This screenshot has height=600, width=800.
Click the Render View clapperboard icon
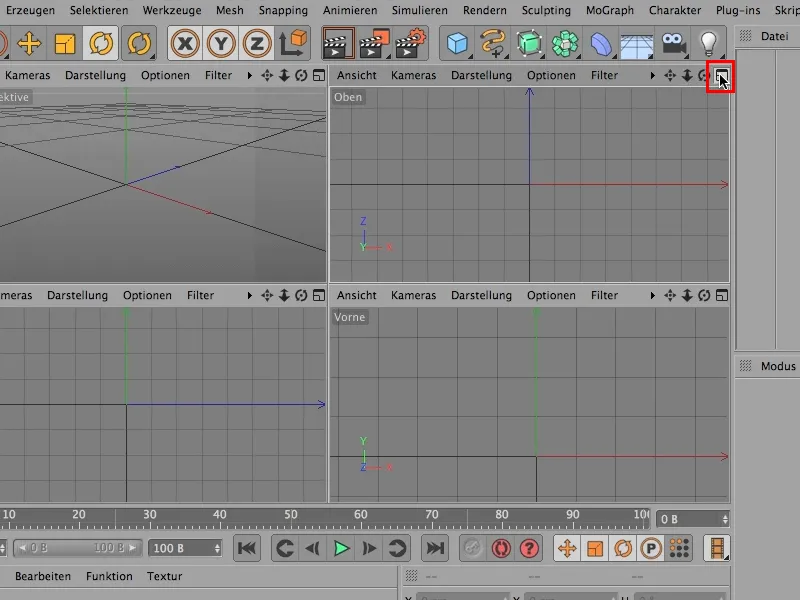pyautogui.click(x=338, y=43)
